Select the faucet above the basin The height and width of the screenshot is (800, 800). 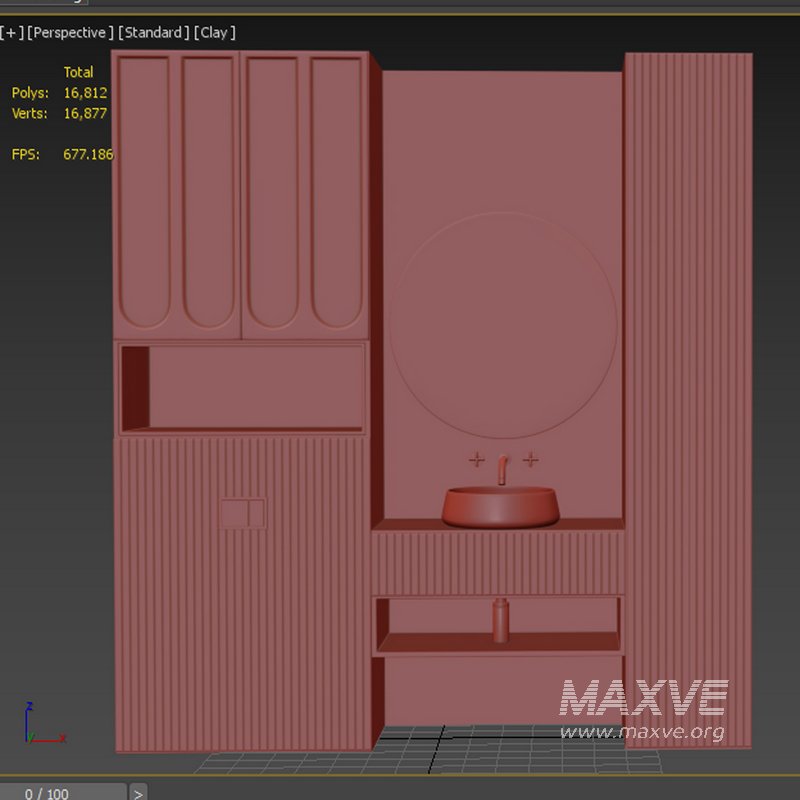[500, 470]
